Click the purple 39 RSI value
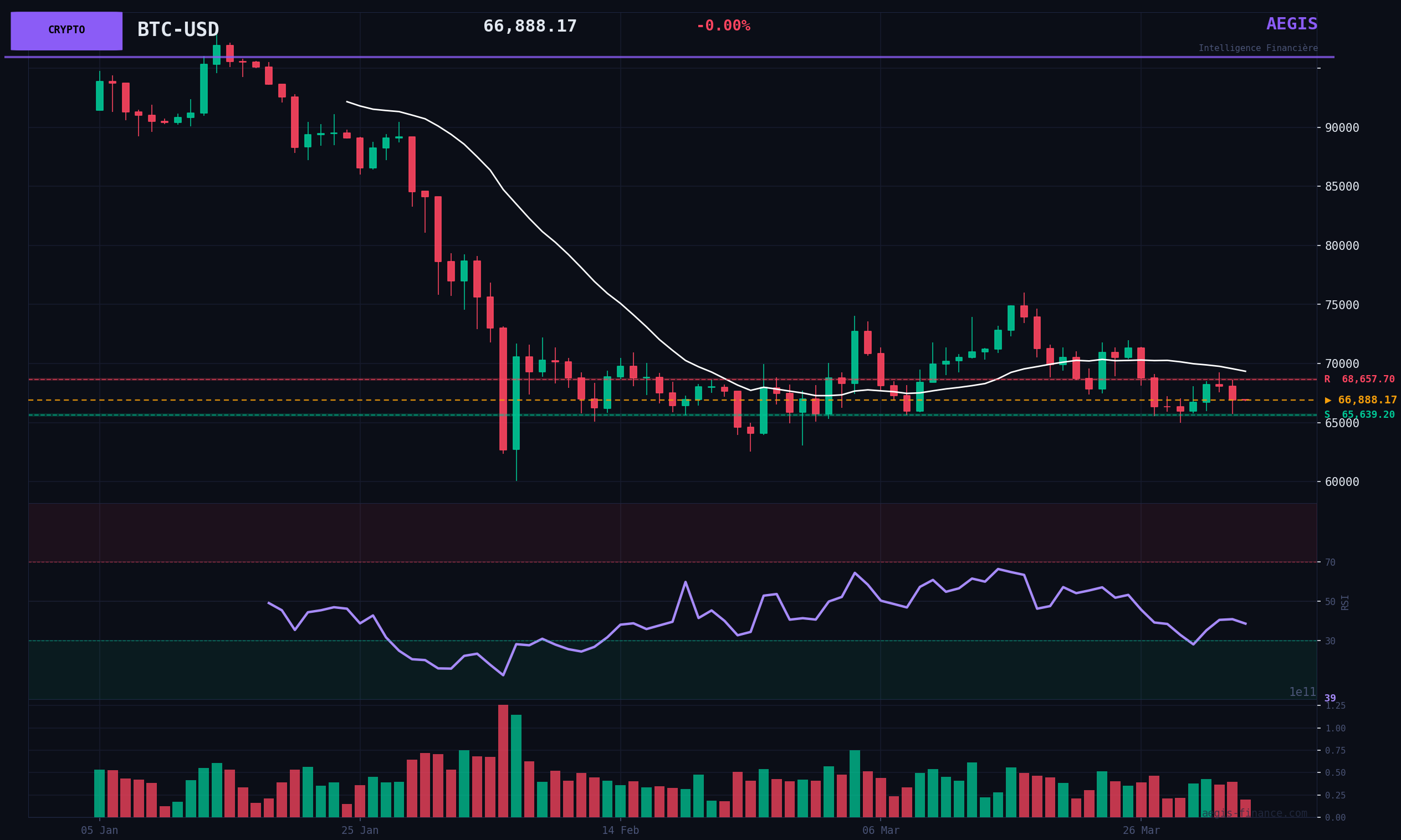The width and height of the screenshot is (1401, 840). (1330, 699)
